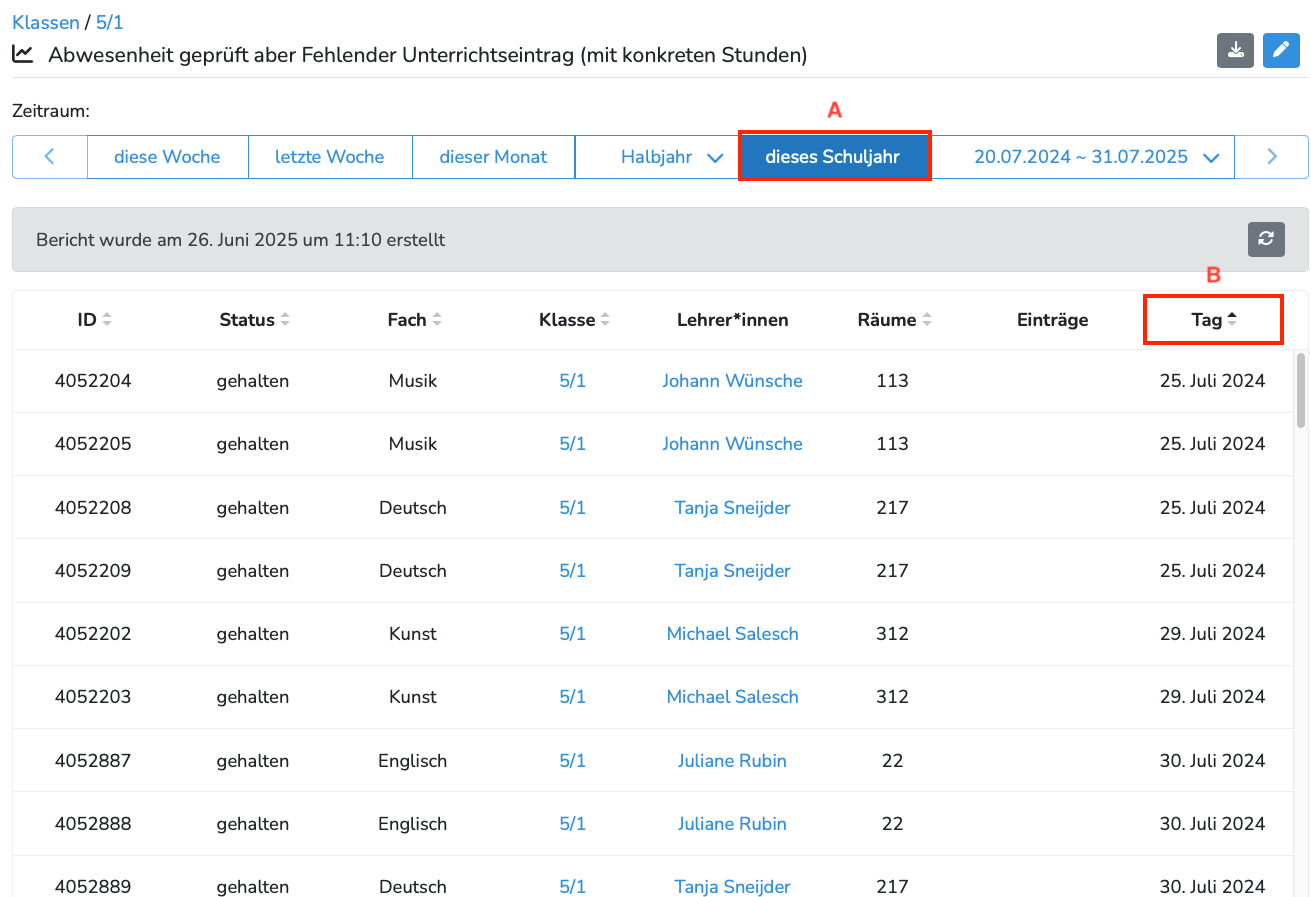Expand the date range 20.07.2024 ~ 31.07.2025 picker
This screenshot has height=897, width=1311.
pyautogui.click(x=1096, y=157)
